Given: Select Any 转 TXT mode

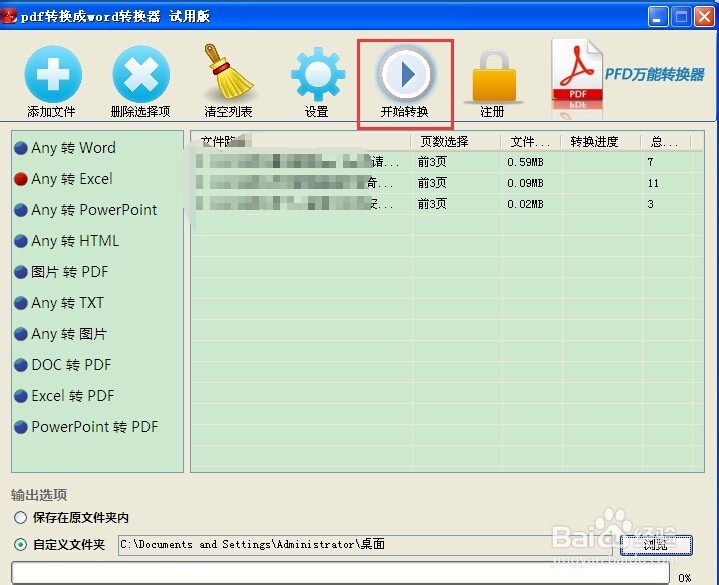Looking at the screenshot, I should [59, 303].
